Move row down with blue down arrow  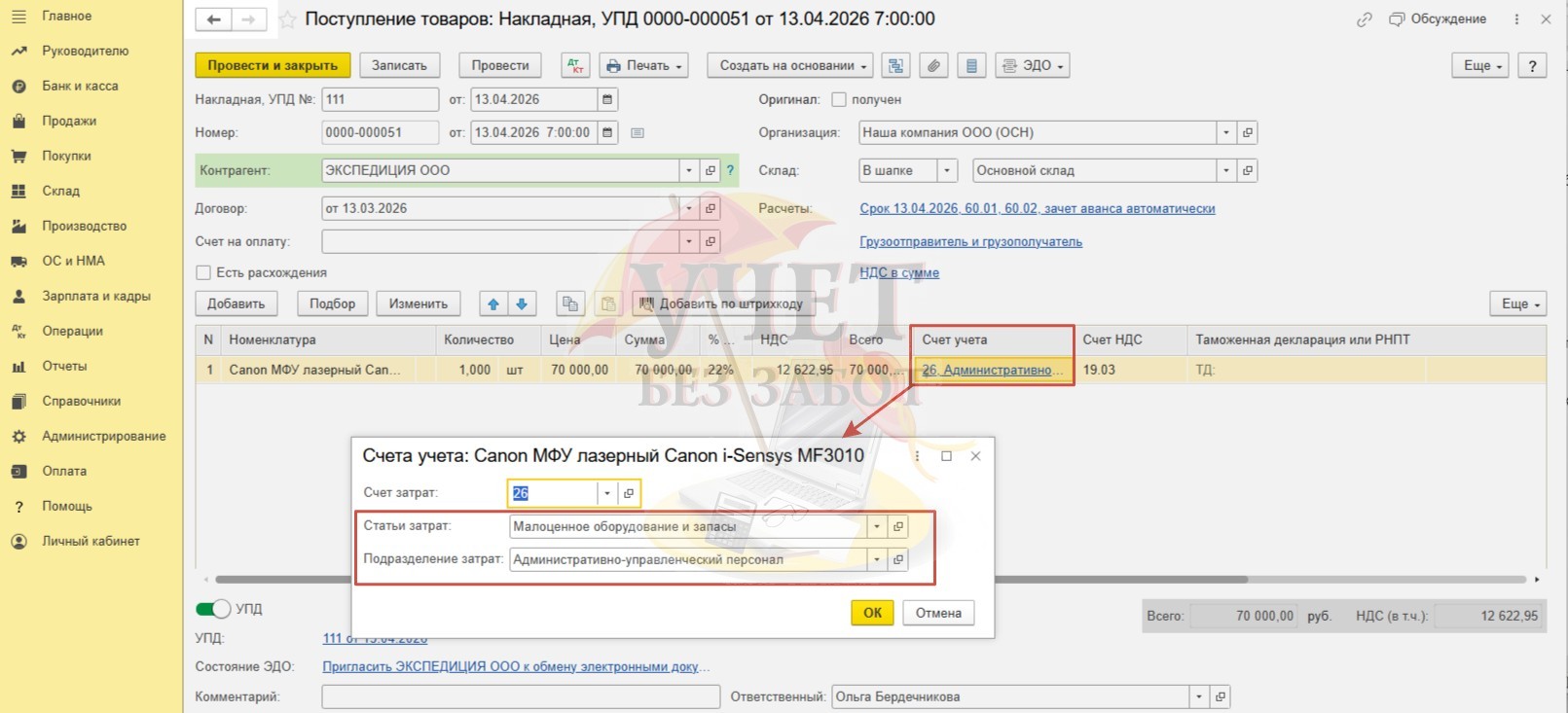(x=522, y=304)
